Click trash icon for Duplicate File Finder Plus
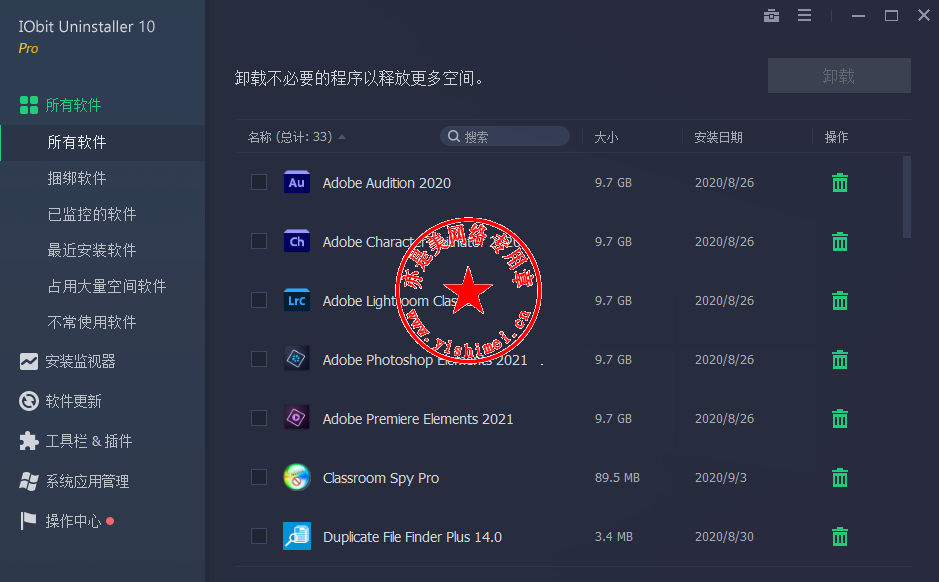 pyautogui.click(x=840, y=536)
